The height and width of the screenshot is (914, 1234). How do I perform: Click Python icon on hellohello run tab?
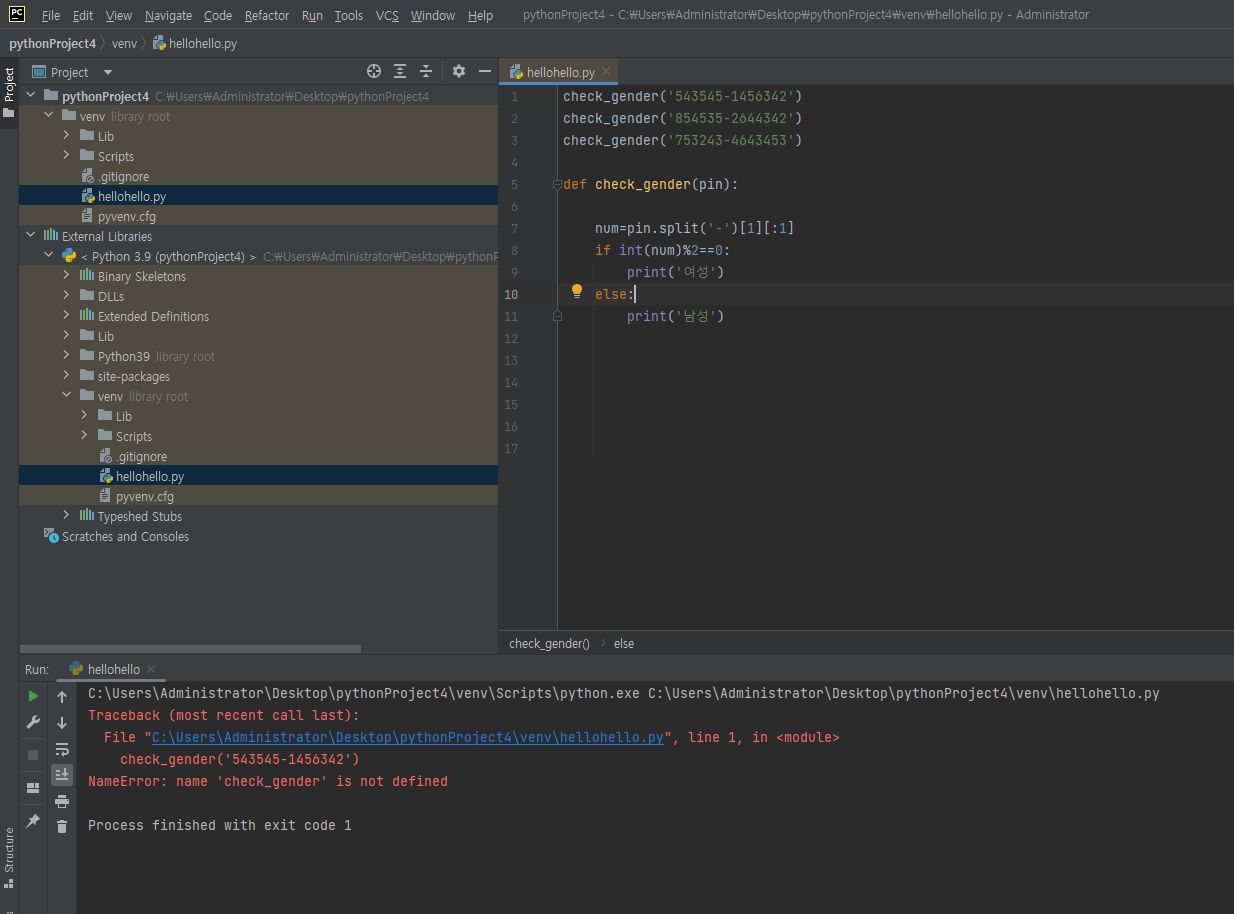coord(76,669)
